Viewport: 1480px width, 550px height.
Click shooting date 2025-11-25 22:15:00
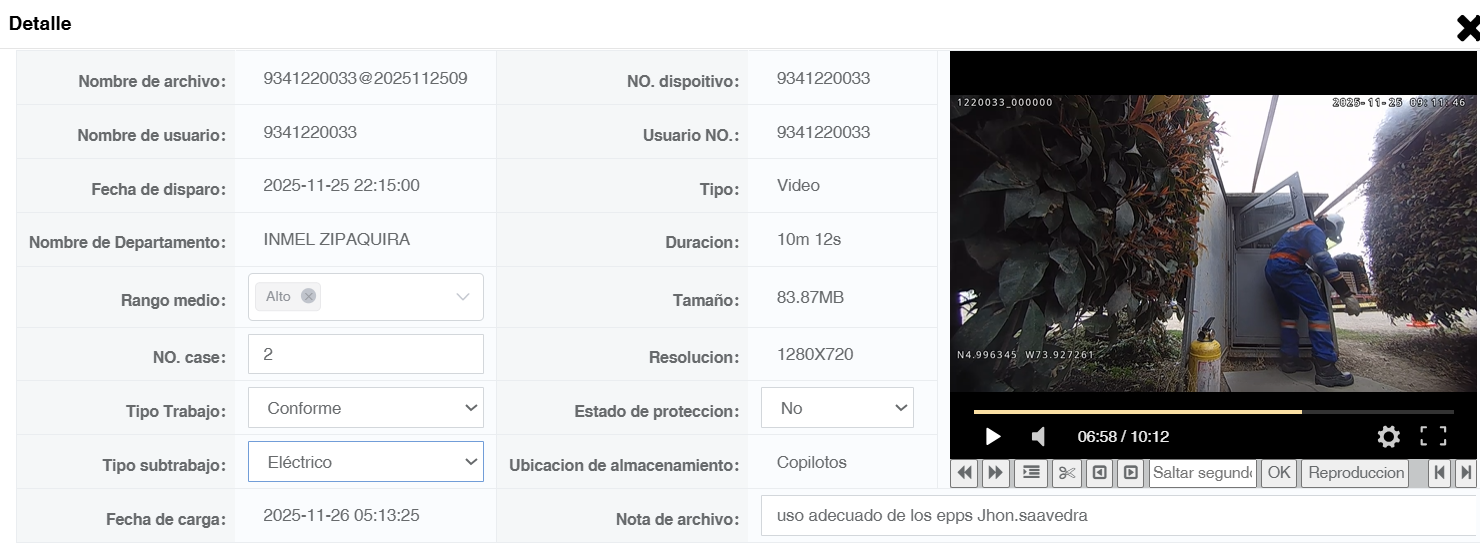pos(341,185)
